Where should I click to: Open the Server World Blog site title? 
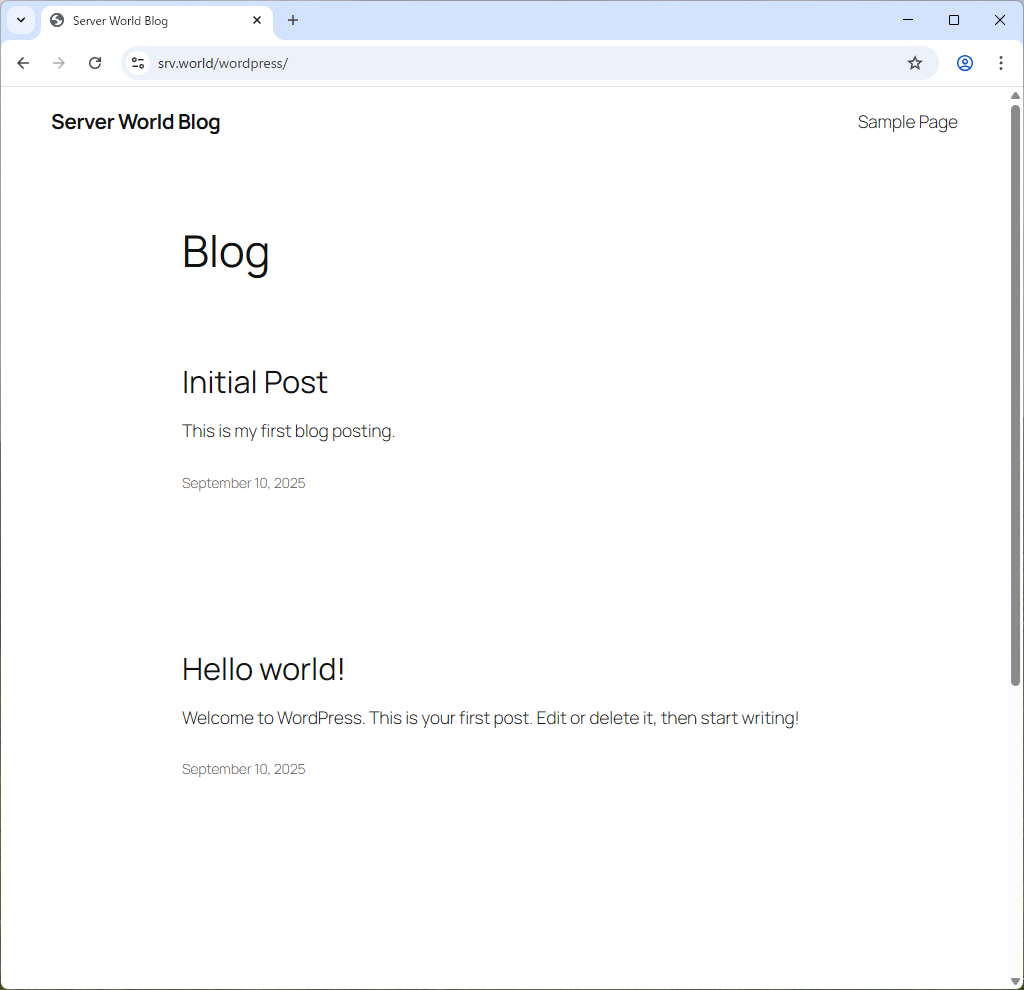tap(136, 122)
